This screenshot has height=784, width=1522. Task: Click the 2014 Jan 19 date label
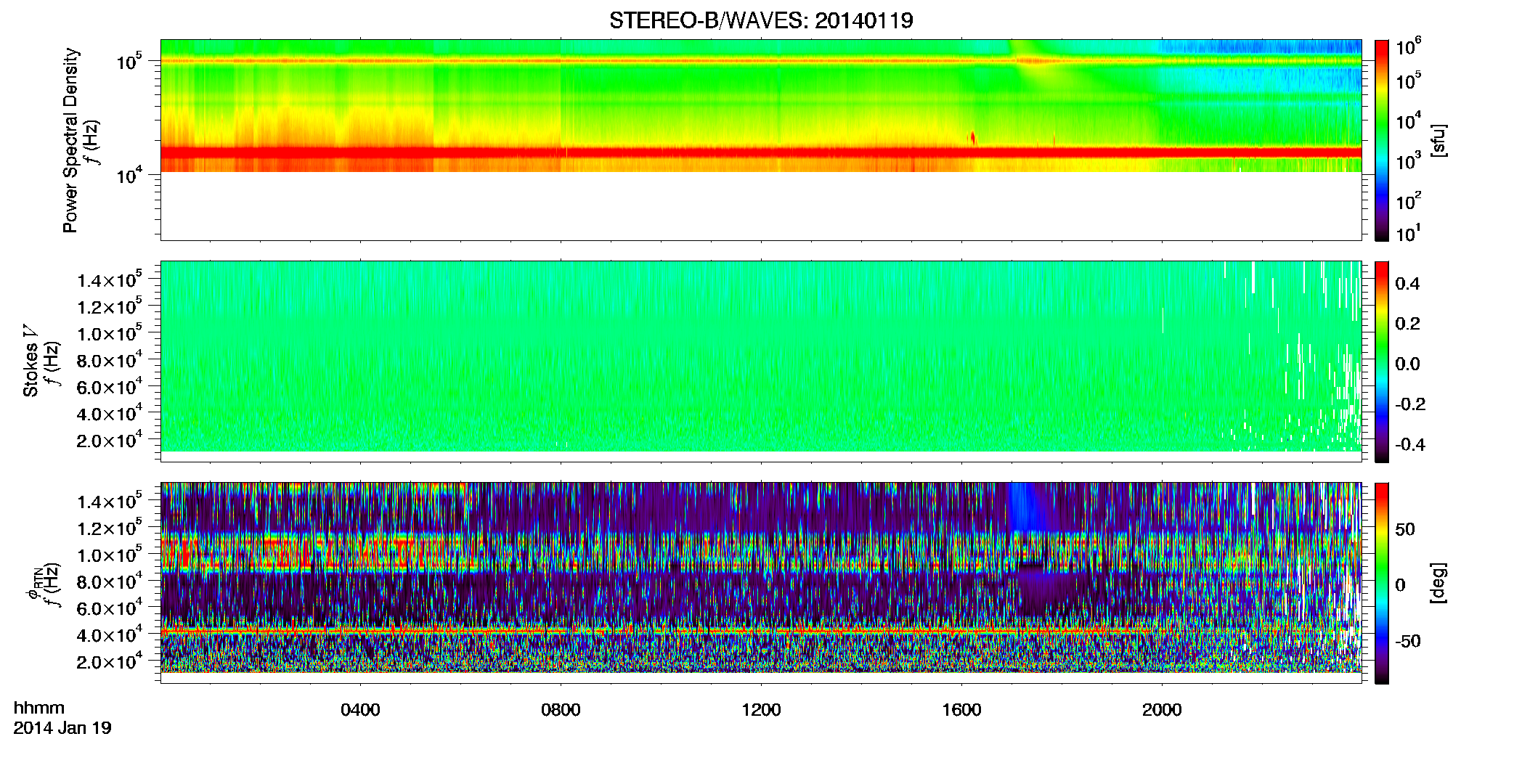[62, 728]
